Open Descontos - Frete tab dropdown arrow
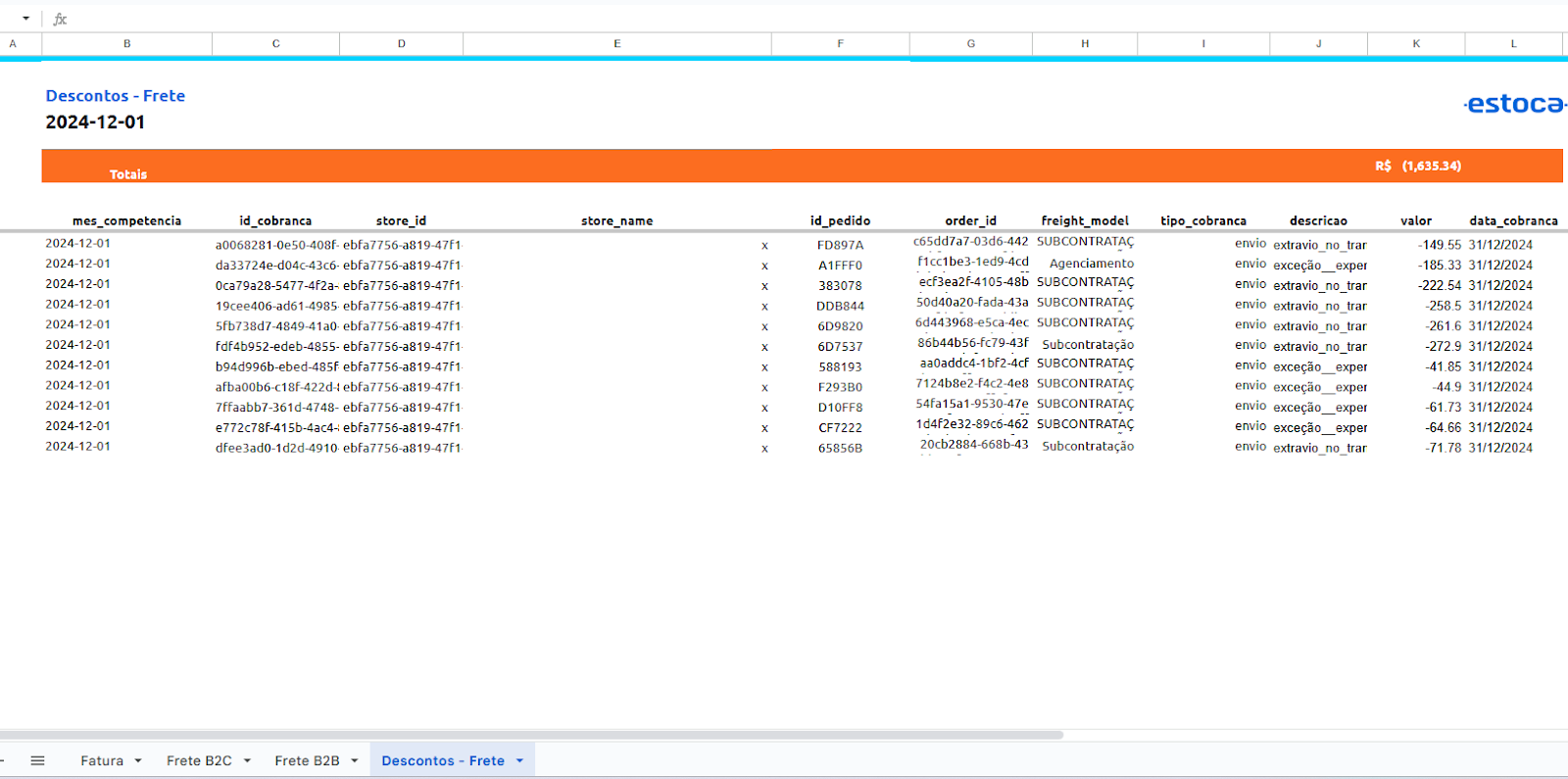Viewport: 1568px width, 779px height. tap(519, 760)
